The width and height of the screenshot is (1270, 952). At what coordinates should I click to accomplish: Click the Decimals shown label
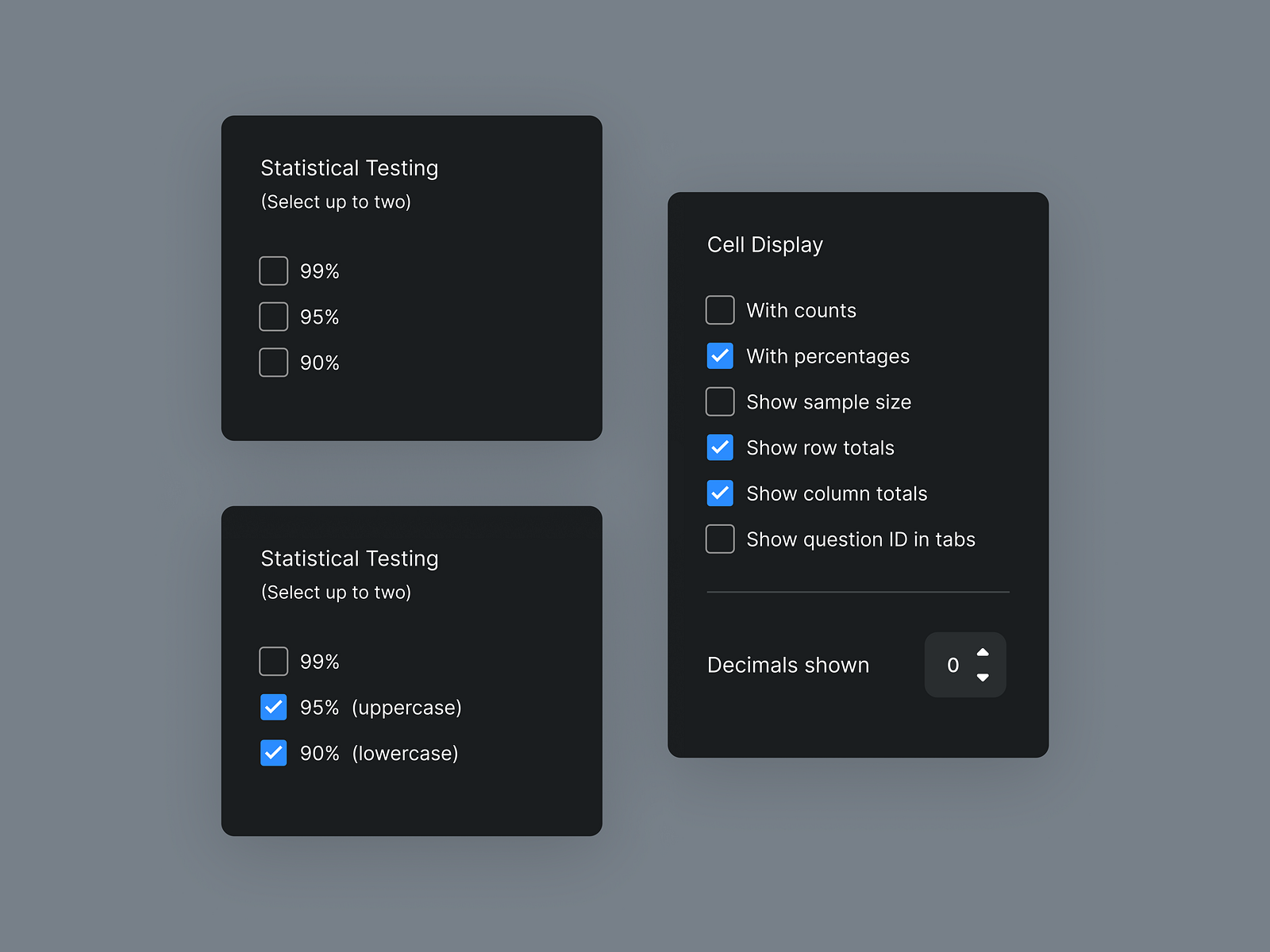tap(787, 666)
